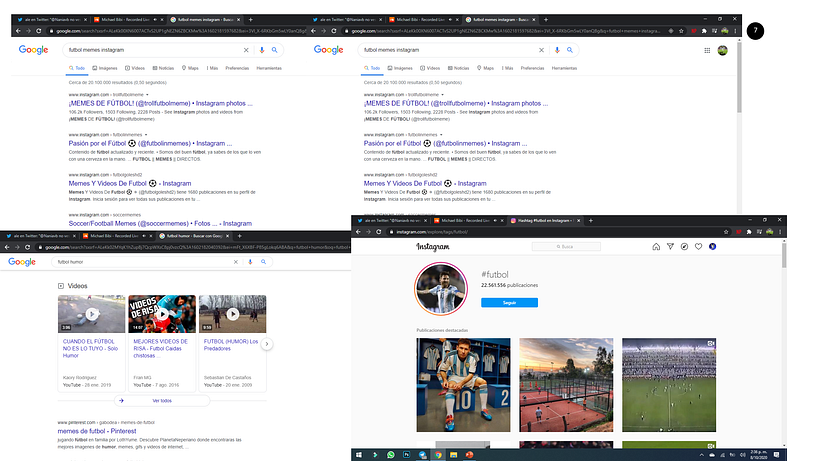The width and height of the screenshot is (820, 461).
Task: Open 'Herramientas' in right futbol memes window
Action: click(x=564, y=68)
